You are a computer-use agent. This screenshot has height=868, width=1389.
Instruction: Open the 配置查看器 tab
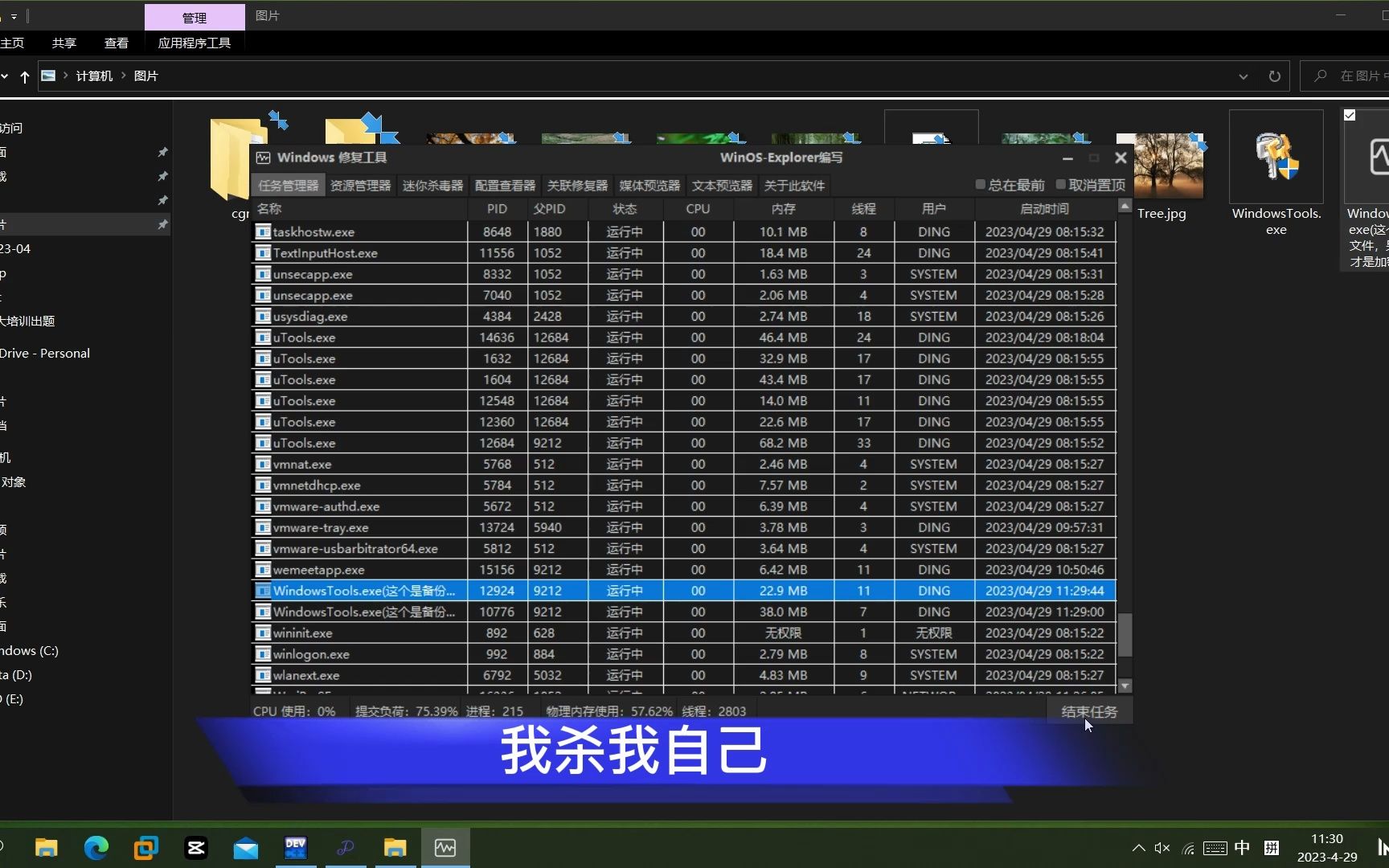[505, 186]
